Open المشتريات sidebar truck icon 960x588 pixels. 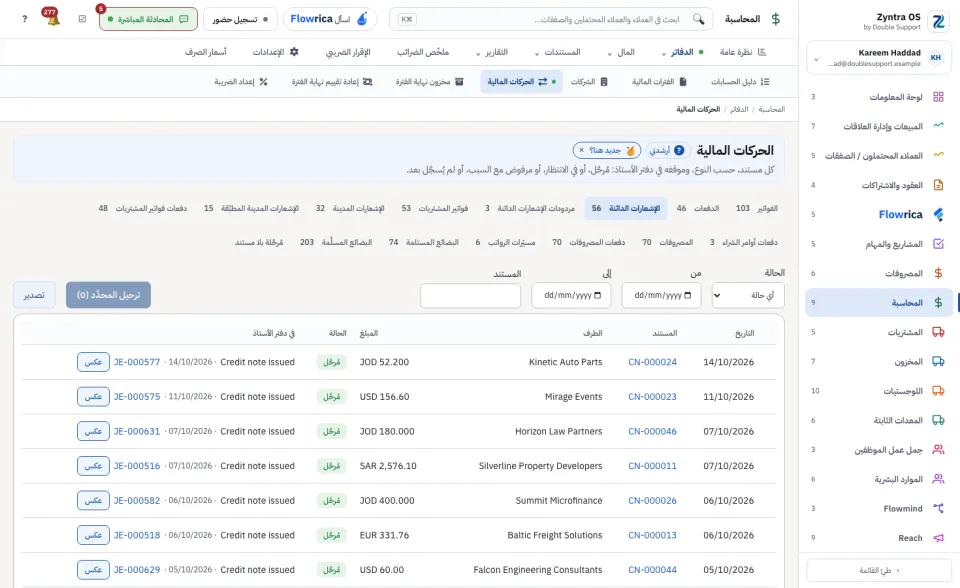[x=938, y=332]
